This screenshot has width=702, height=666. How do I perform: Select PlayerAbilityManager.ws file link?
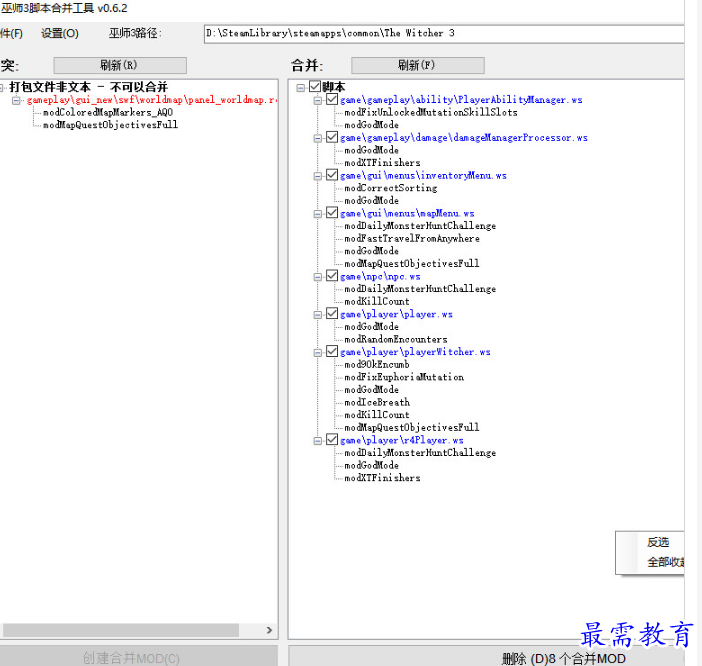pos(461,100)
